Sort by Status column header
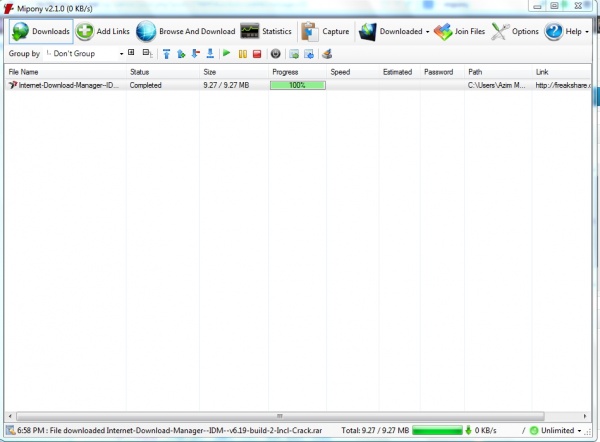This screenshot has height=442, width=600. coord(163,72)
